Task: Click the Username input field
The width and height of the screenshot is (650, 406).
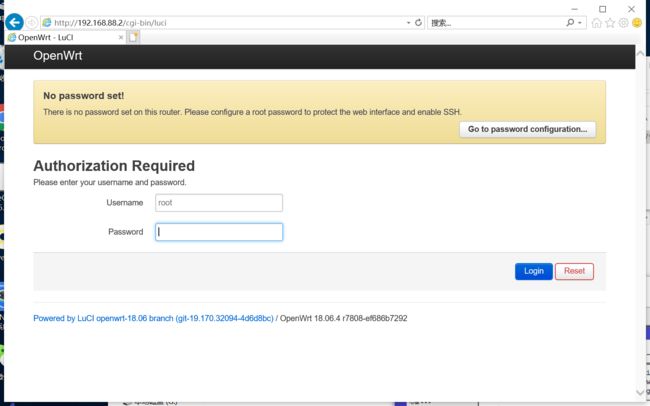Action: click(219, 203)
